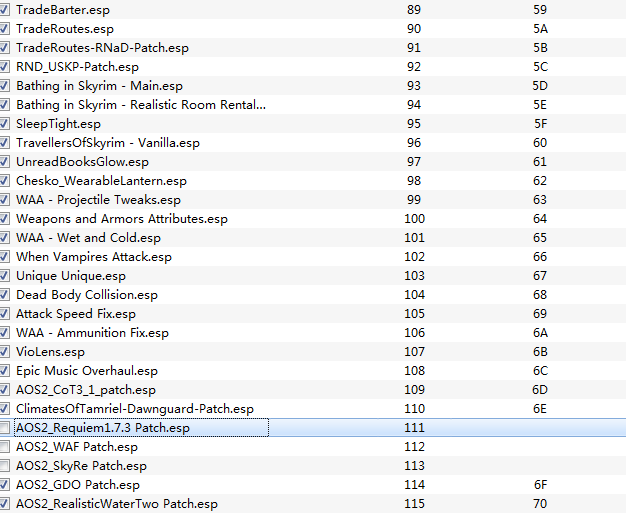Select WAA - Projectile Tweaks.esp
The image size is (626, 516).
pyautogui.click(x=98, y=200)
